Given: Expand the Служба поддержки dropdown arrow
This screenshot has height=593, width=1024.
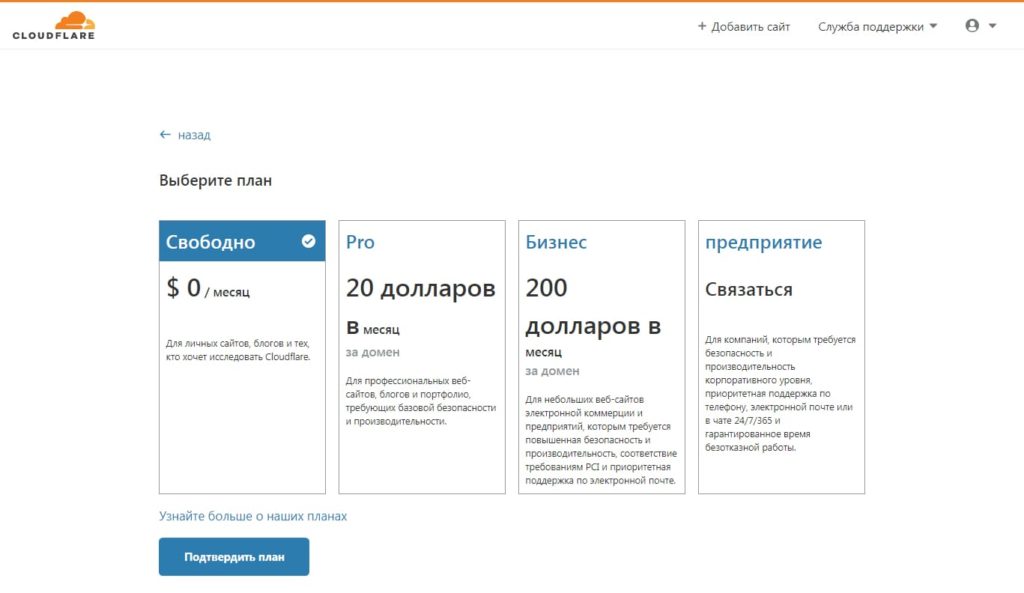Looking at the screenshot, I should click(x=933, y=26).
